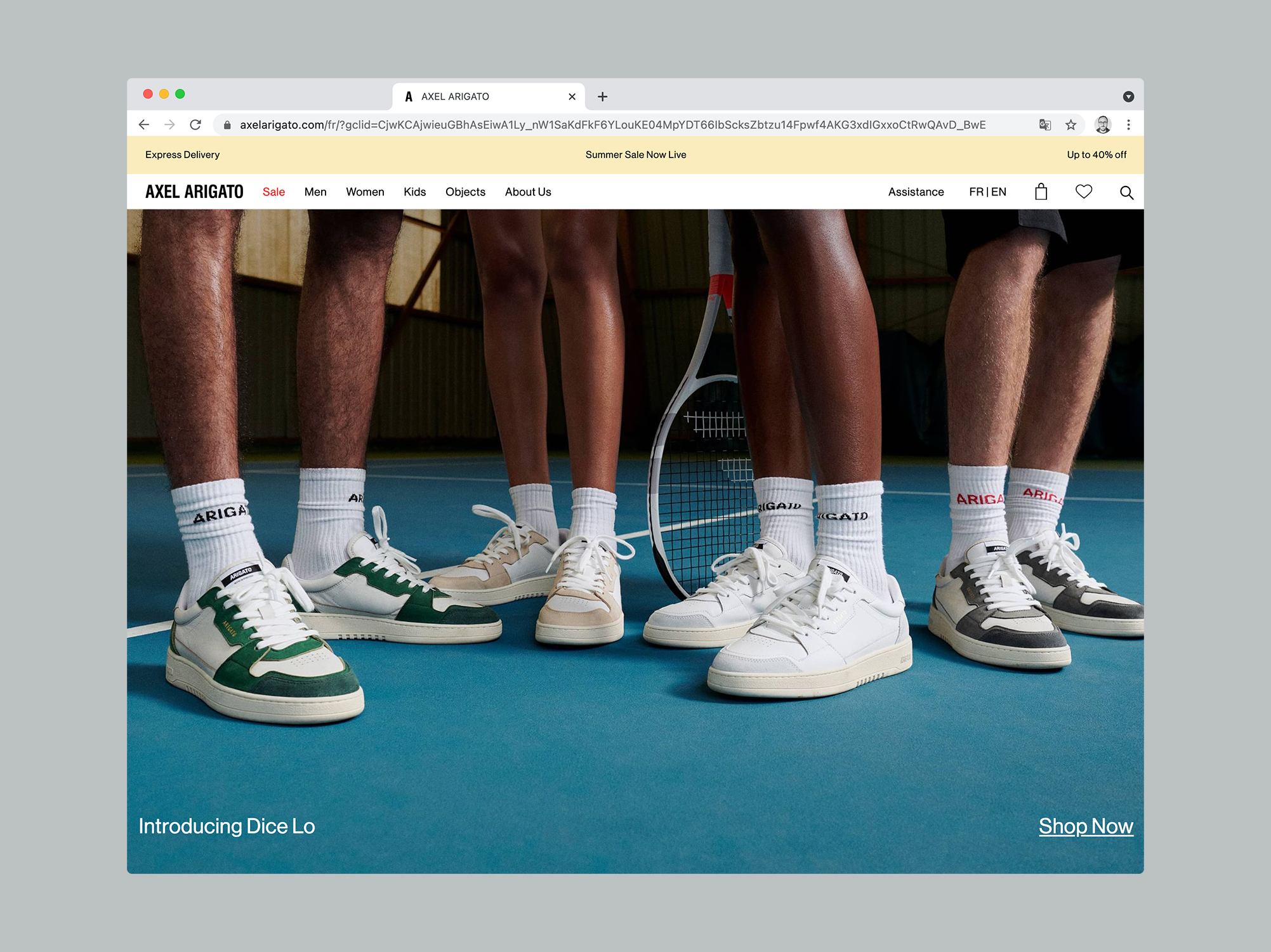The height and width of the screenshot is (952, 1271).
Task: Open the Chrome three-dot menu
Action: 1128,125
